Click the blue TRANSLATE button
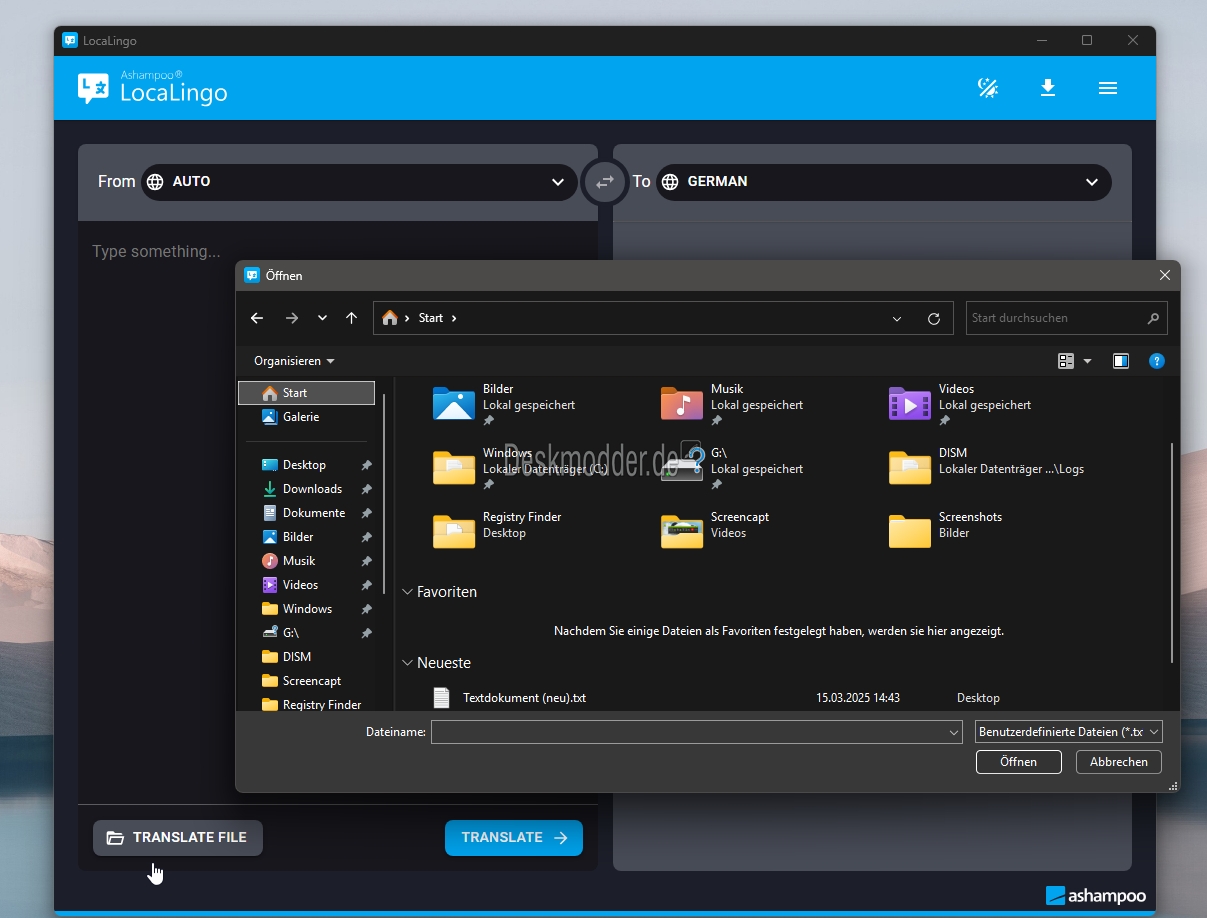 point(514,838)
